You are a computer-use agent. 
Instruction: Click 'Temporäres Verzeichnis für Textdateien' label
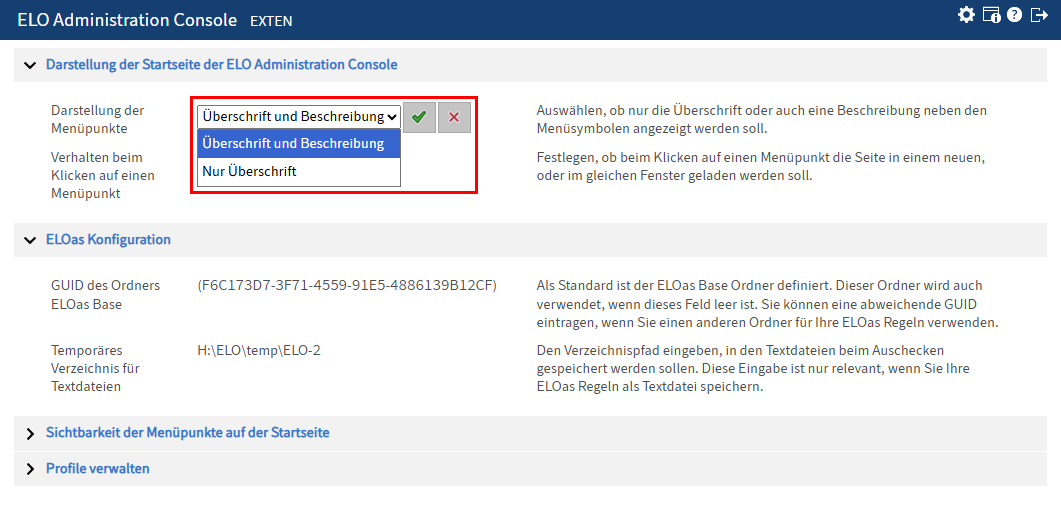(x=96, y=369)
